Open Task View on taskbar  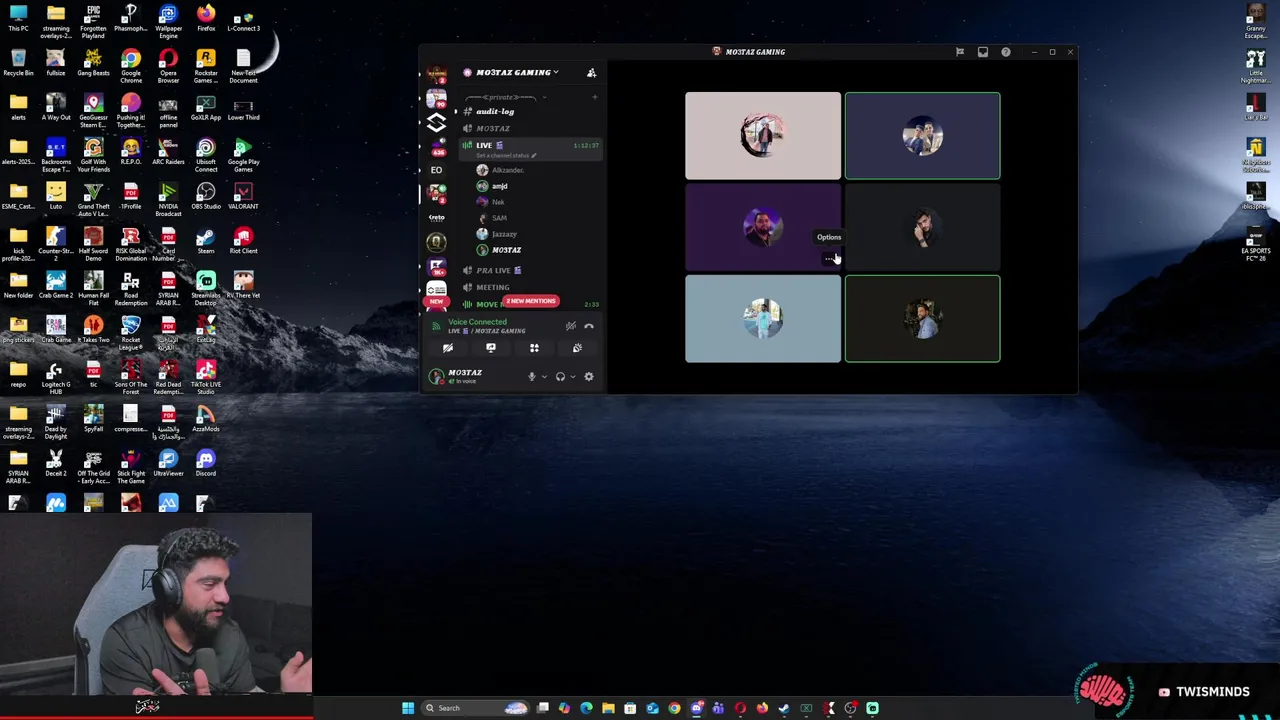coord(542,708)
